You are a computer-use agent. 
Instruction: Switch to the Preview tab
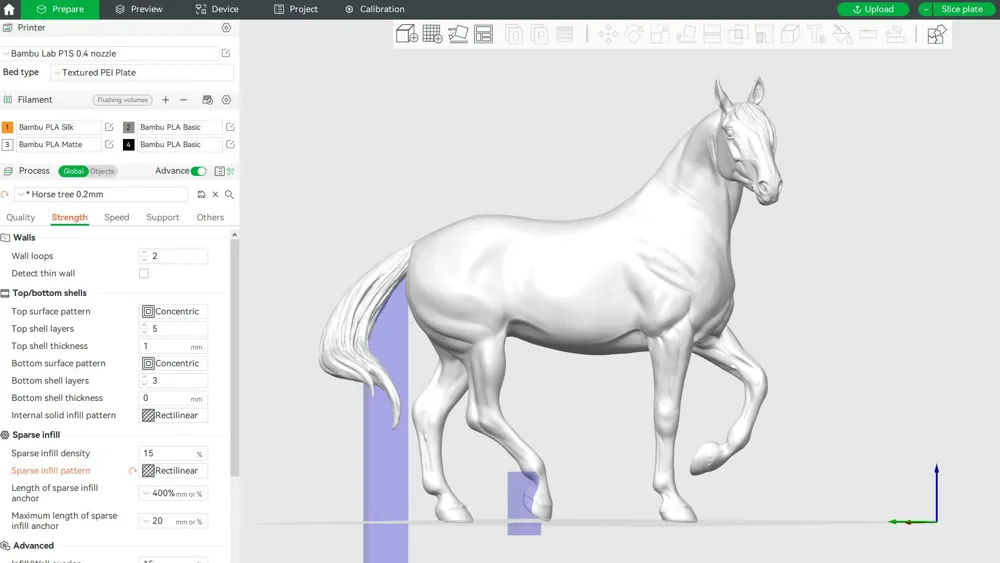pyautogui.click(x=139, y=9)
